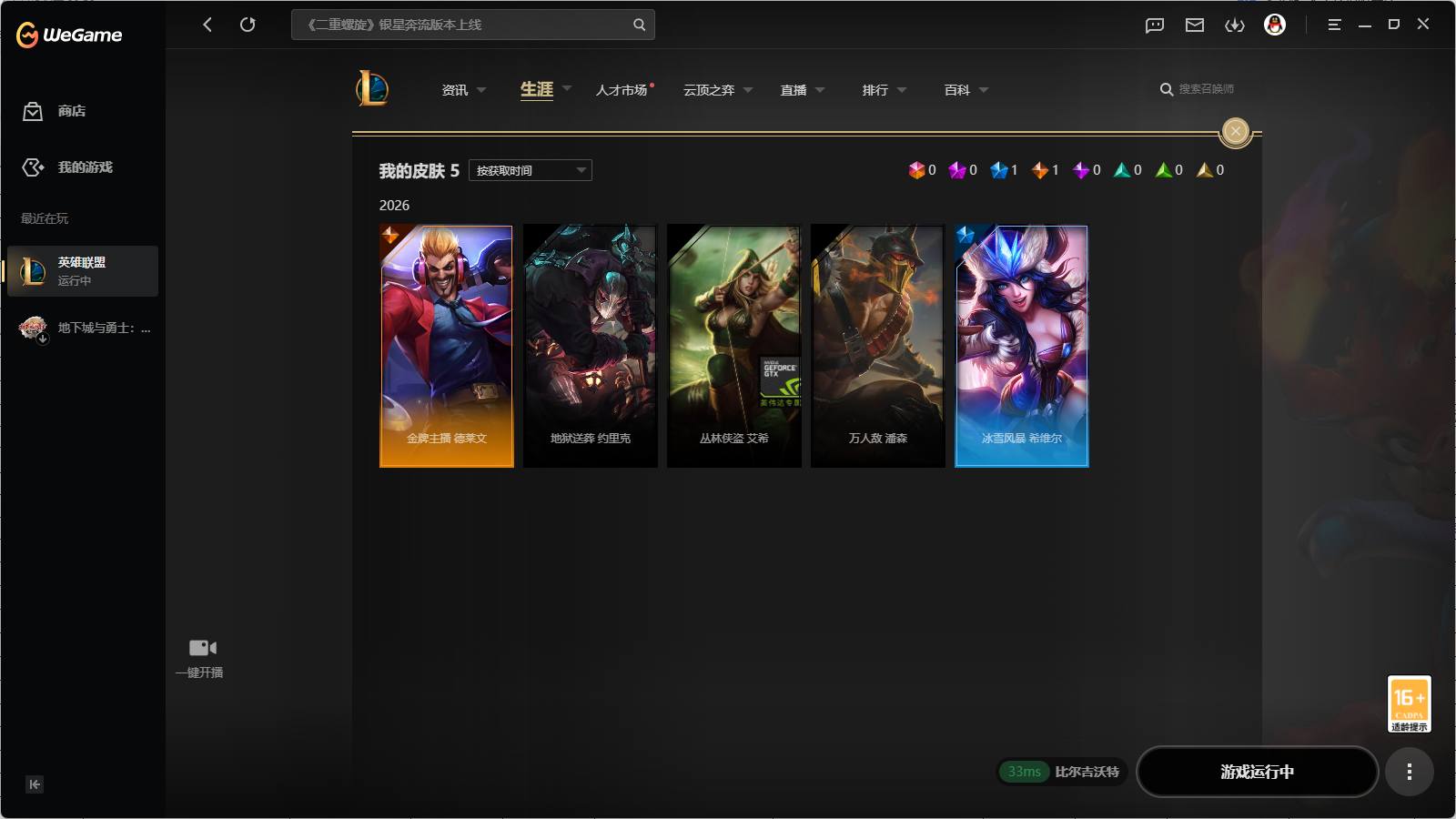Click the orange skin gem counter icon
1456x819 pixels.
tap(1040, 170)
